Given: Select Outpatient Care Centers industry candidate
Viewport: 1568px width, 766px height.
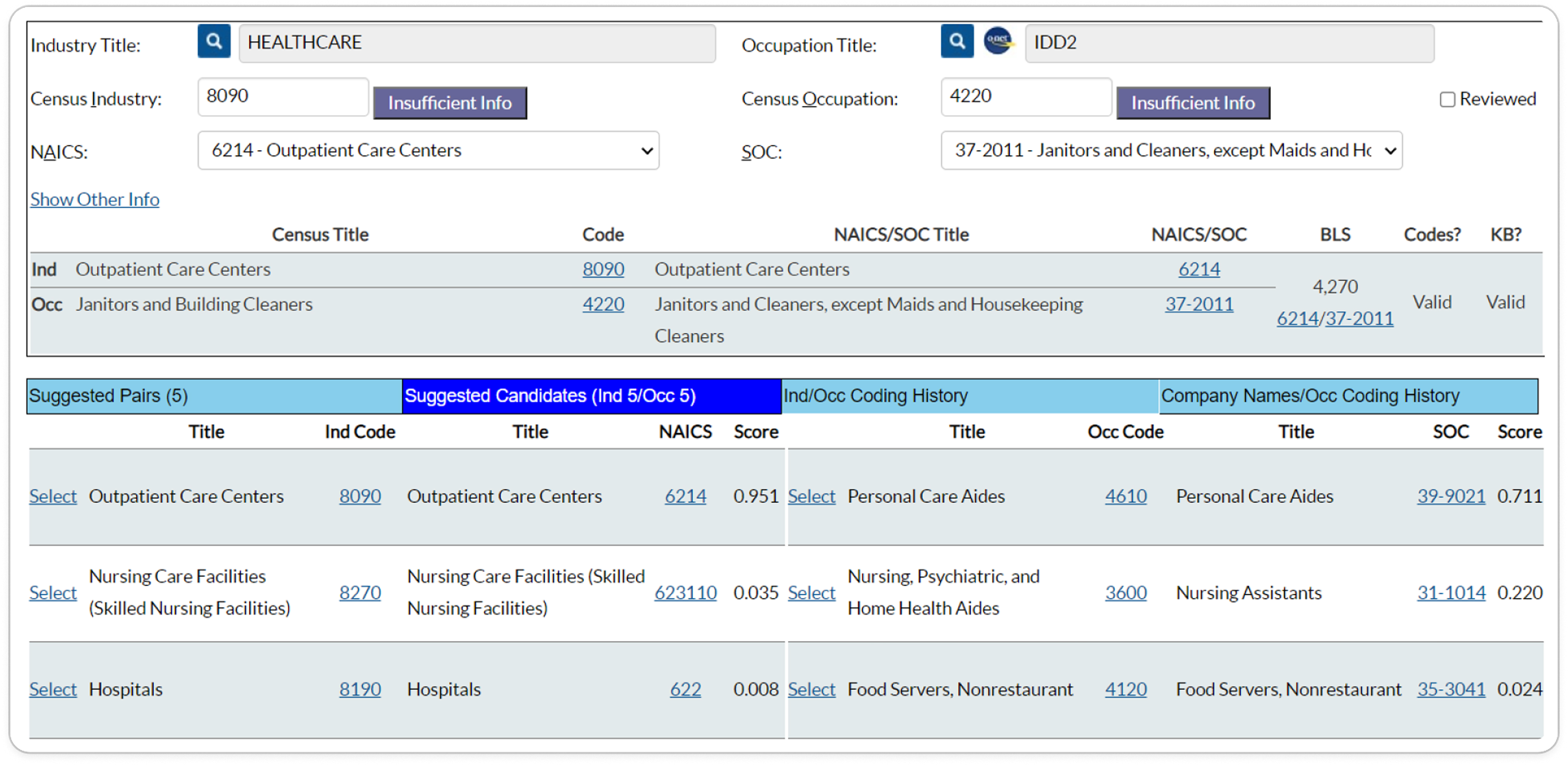Looking at the screenshot, I should [x=53, y=496].
